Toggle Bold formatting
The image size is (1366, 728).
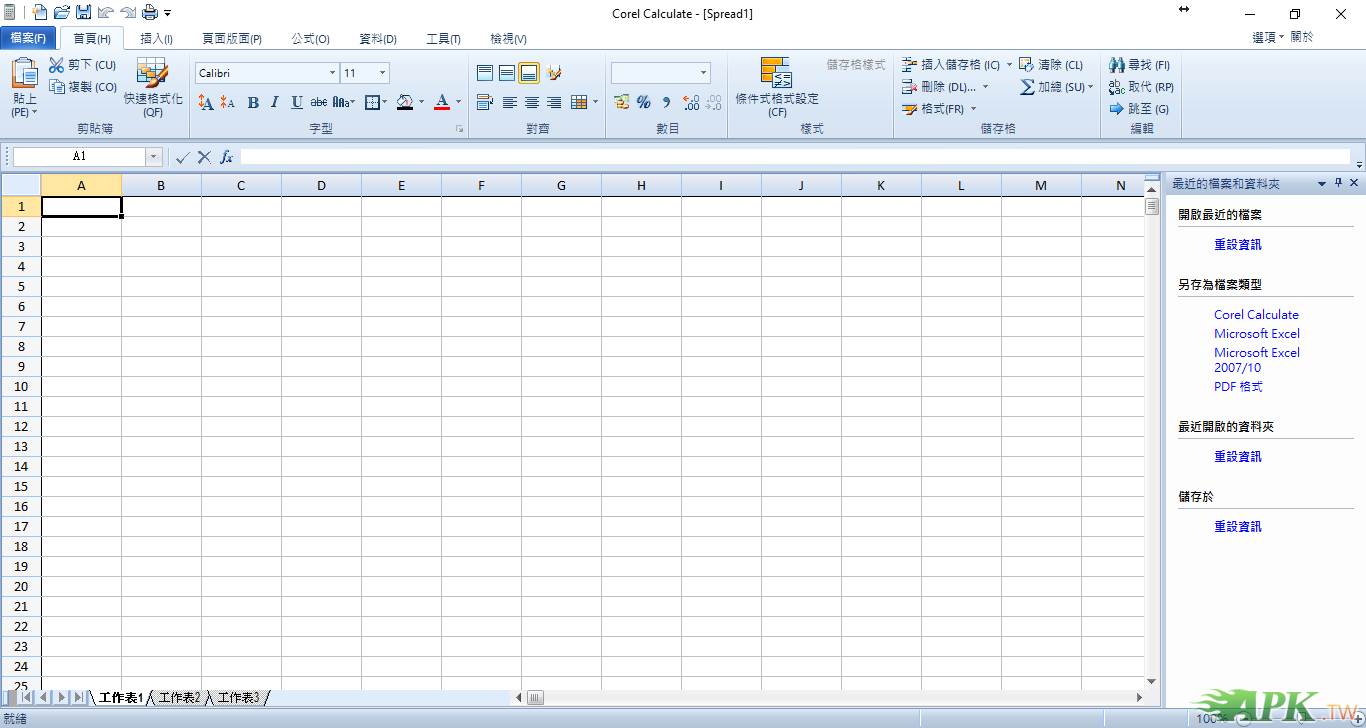point(253,102)
